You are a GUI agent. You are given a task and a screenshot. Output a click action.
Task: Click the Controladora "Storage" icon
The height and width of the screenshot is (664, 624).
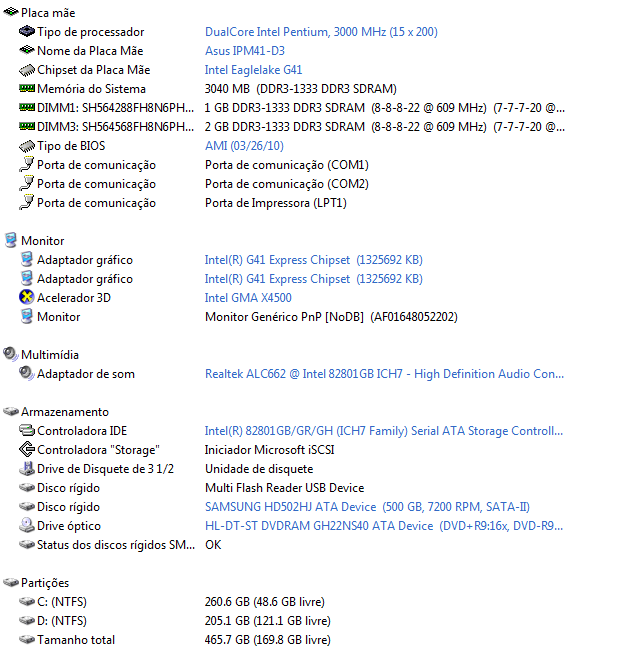point(27,449)
